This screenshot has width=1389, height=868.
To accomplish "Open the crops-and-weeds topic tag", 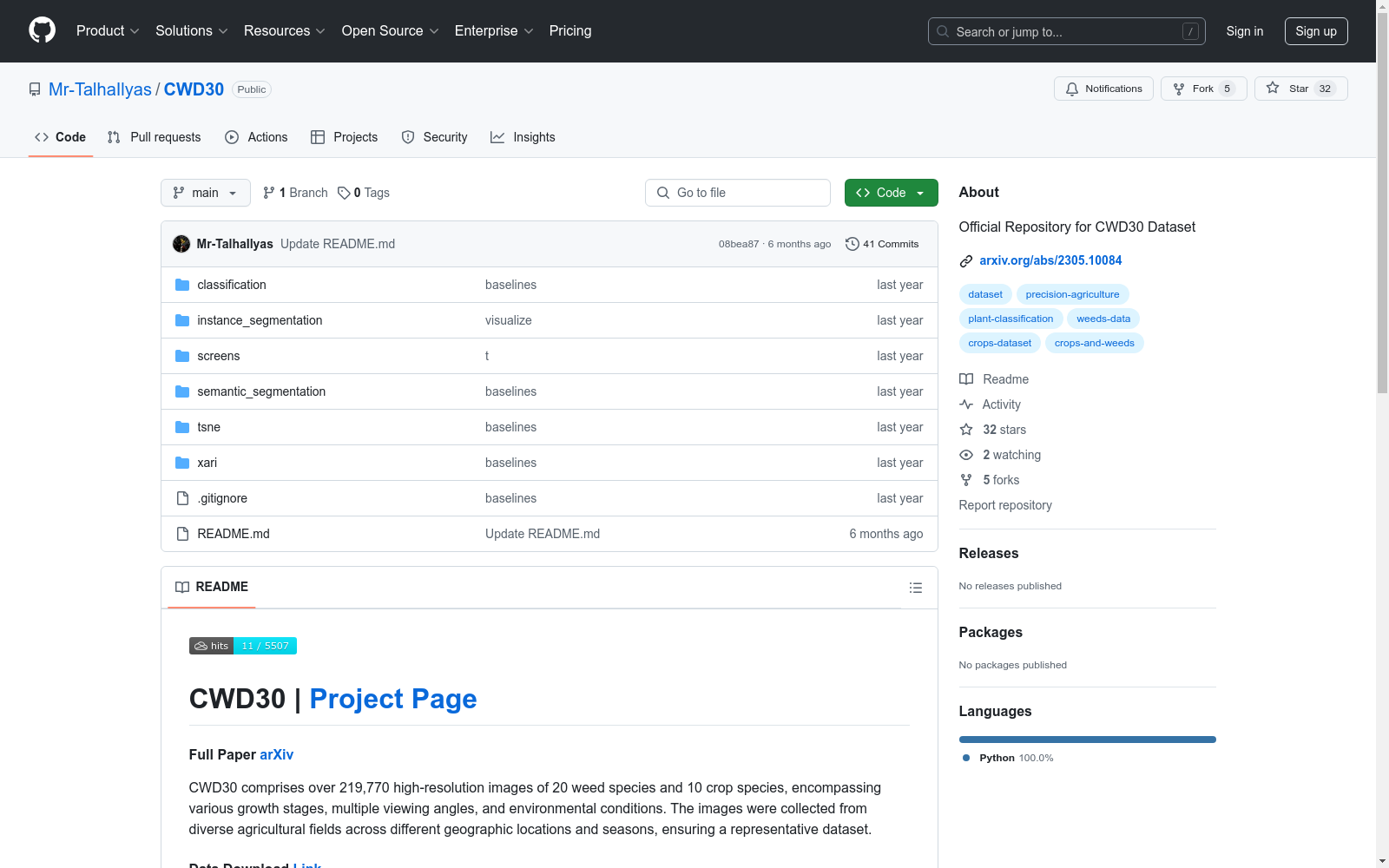I will coord(1095,343).
